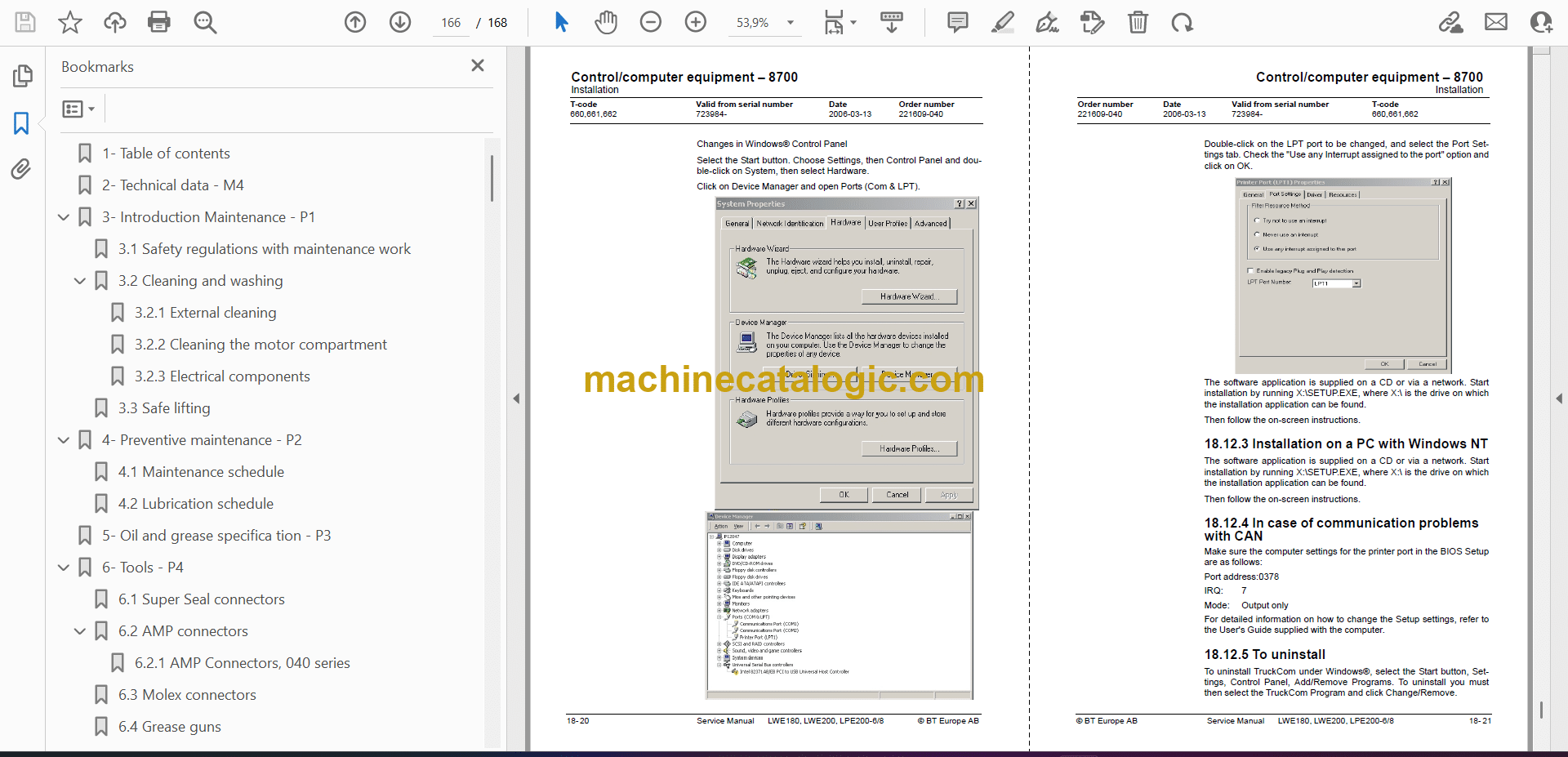Open 6.2 AMP connectors bookmark
The width and height of the screenshot is (1568, 757).
click(183, 631)
